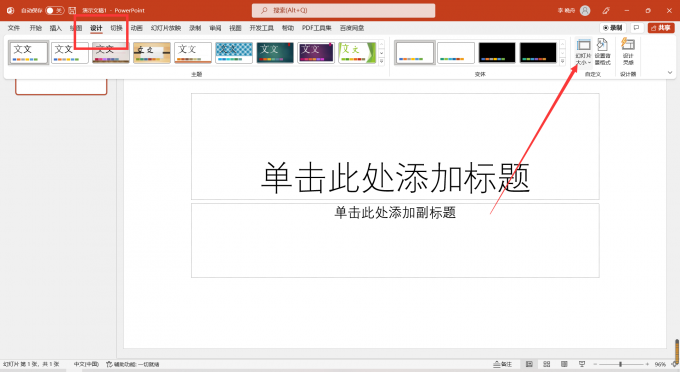Switch to the 切换 (Transitions) tab
The image size is (680, 372).
click(x=116, y=28)
